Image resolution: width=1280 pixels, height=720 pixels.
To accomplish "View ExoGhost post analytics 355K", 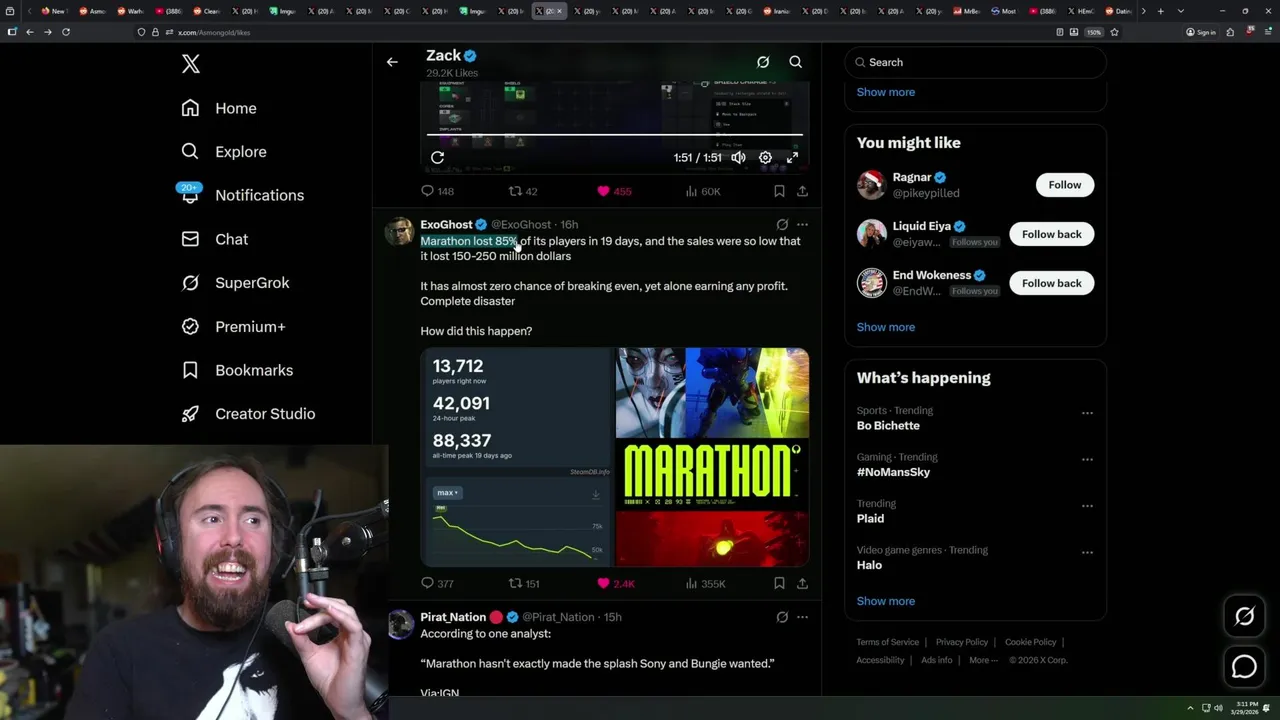I will coord(706,583).
